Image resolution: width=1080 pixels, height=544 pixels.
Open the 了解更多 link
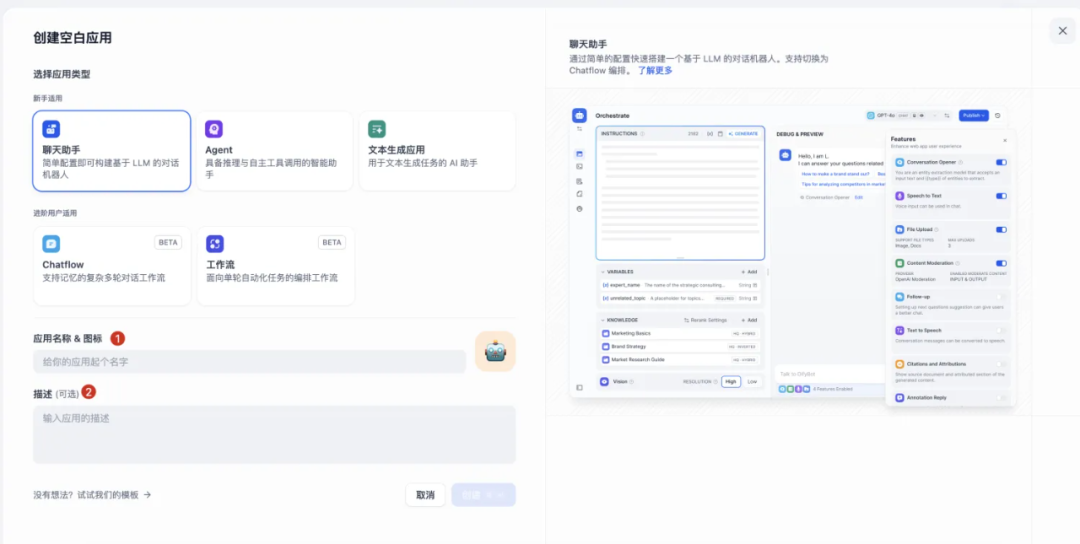655,70
